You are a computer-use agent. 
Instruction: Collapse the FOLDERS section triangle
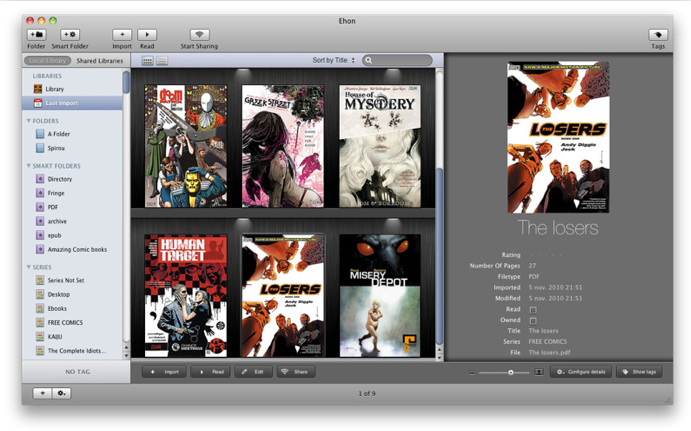[29, 120]
